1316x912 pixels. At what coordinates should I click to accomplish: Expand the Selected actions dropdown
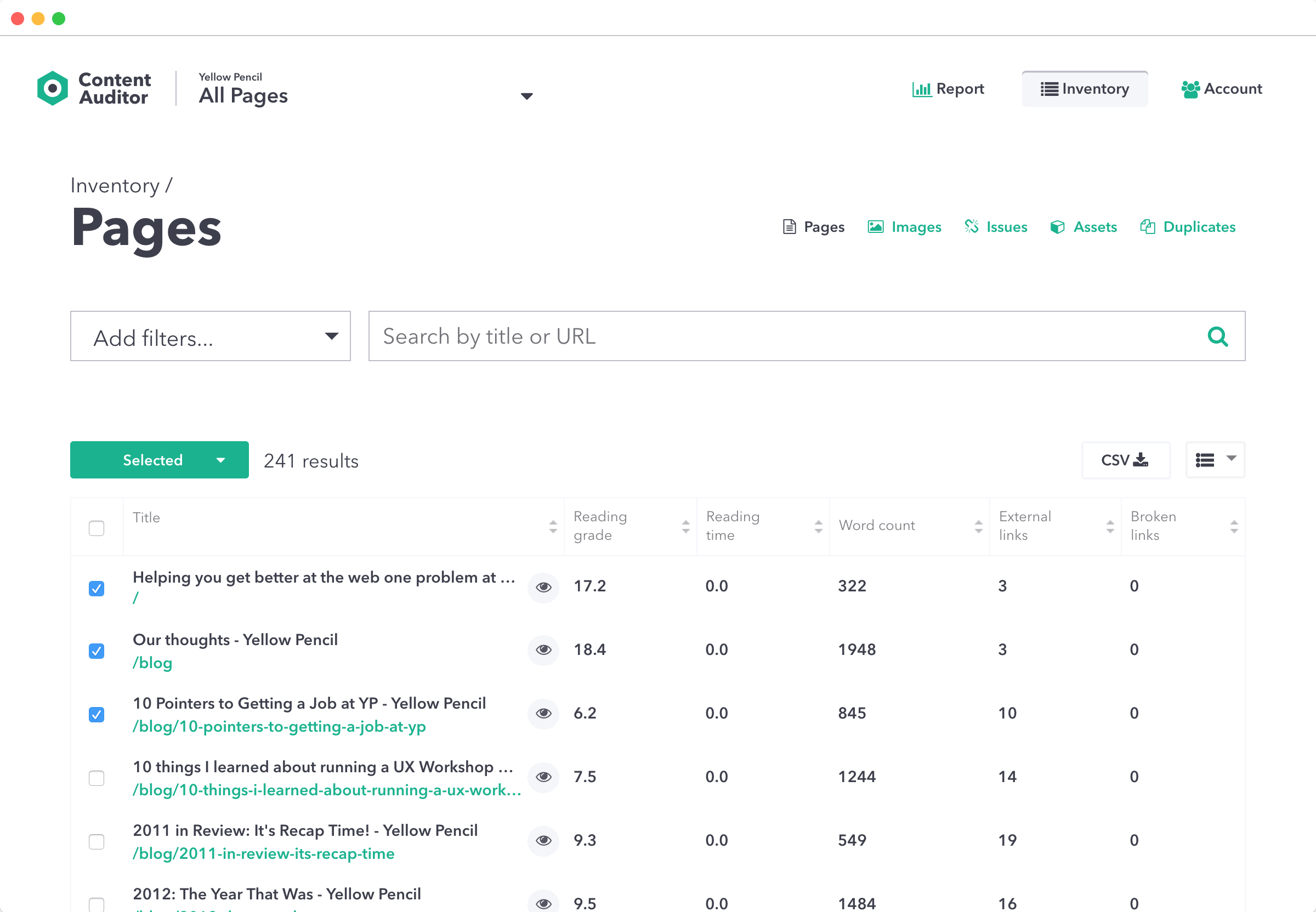point(160,460)
